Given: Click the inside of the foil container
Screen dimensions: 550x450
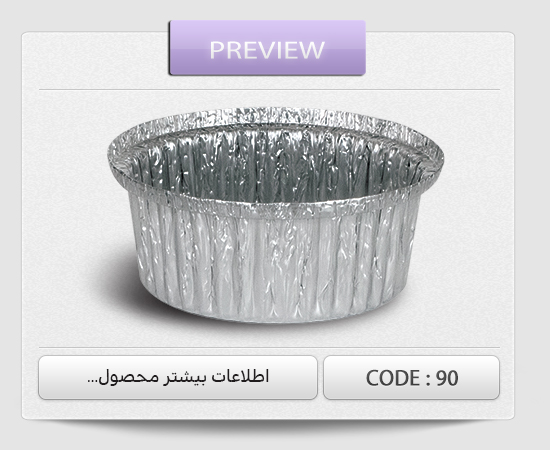Looking at the screenshot, I should [277, 161].
